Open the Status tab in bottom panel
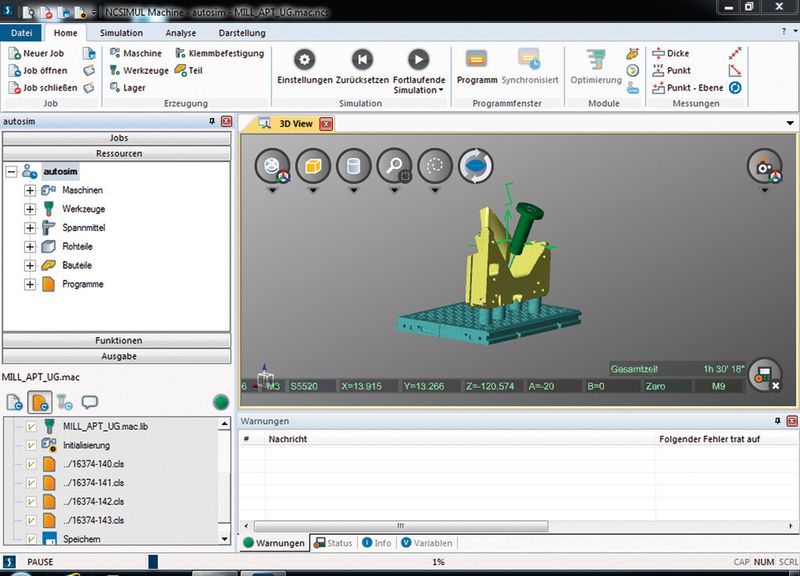The height and width of the screenshot is (576, 800). (x=333, y=543)
